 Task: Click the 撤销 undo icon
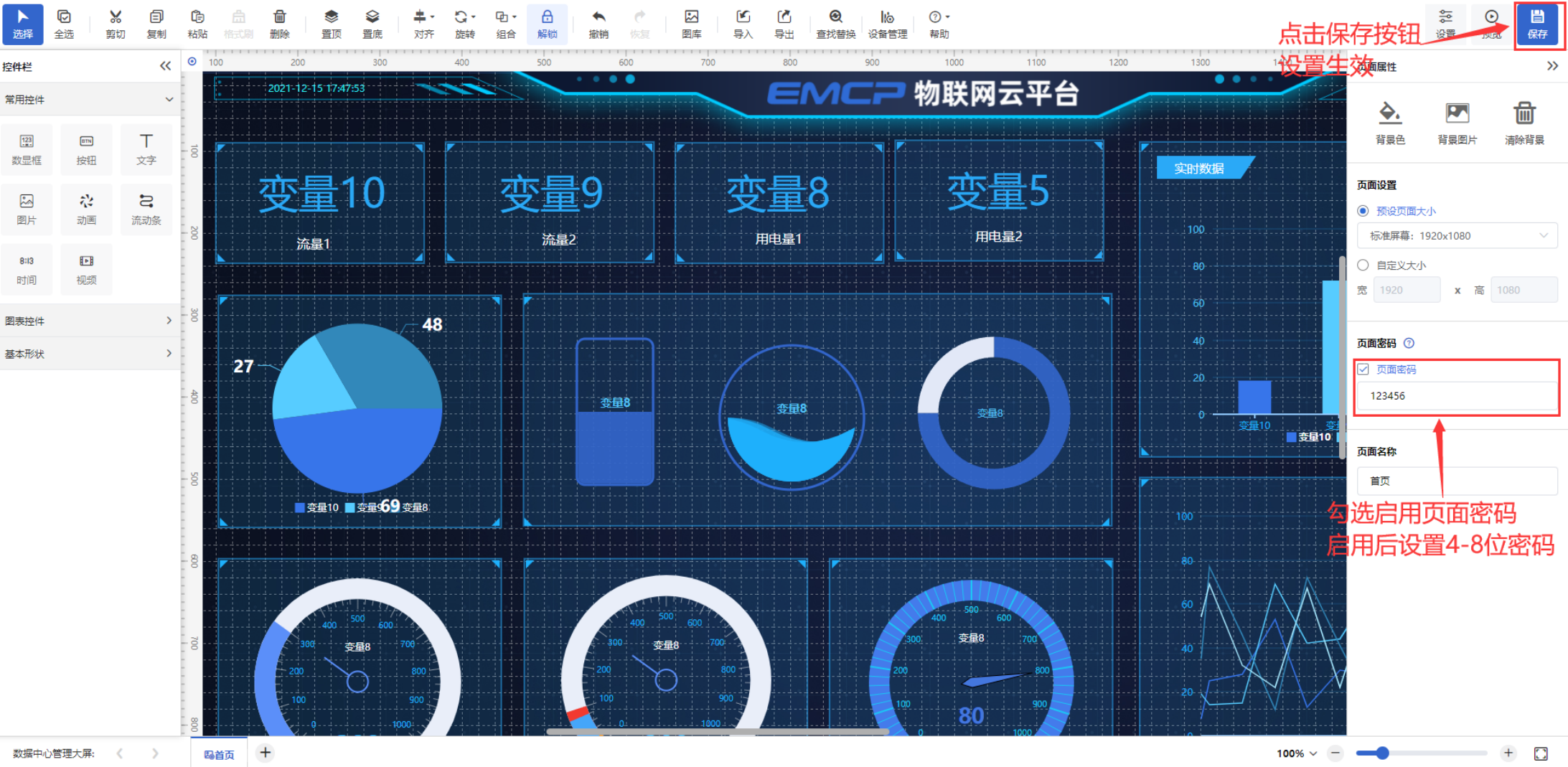tap(598, 24)
